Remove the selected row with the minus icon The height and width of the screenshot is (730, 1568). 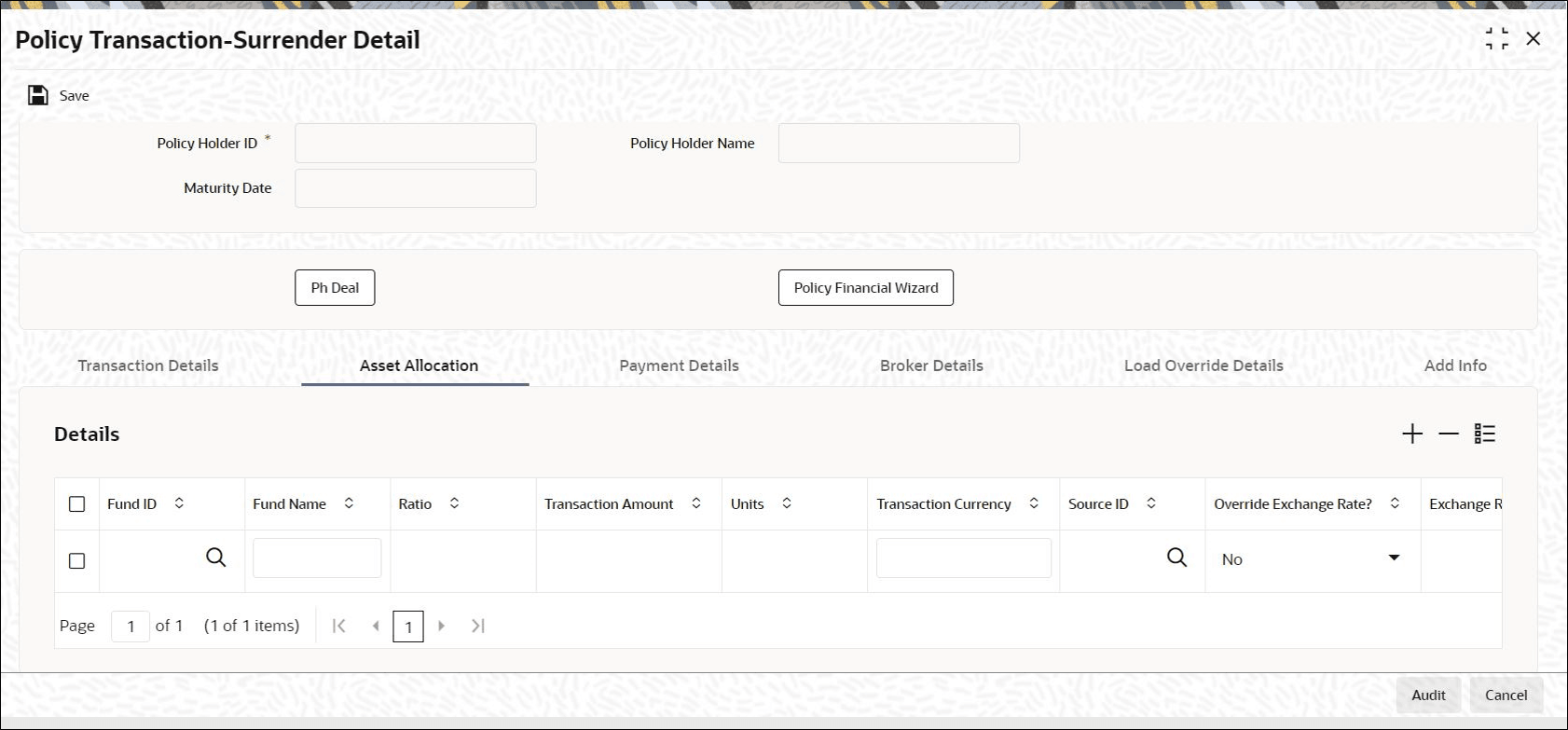(1449, 434)
